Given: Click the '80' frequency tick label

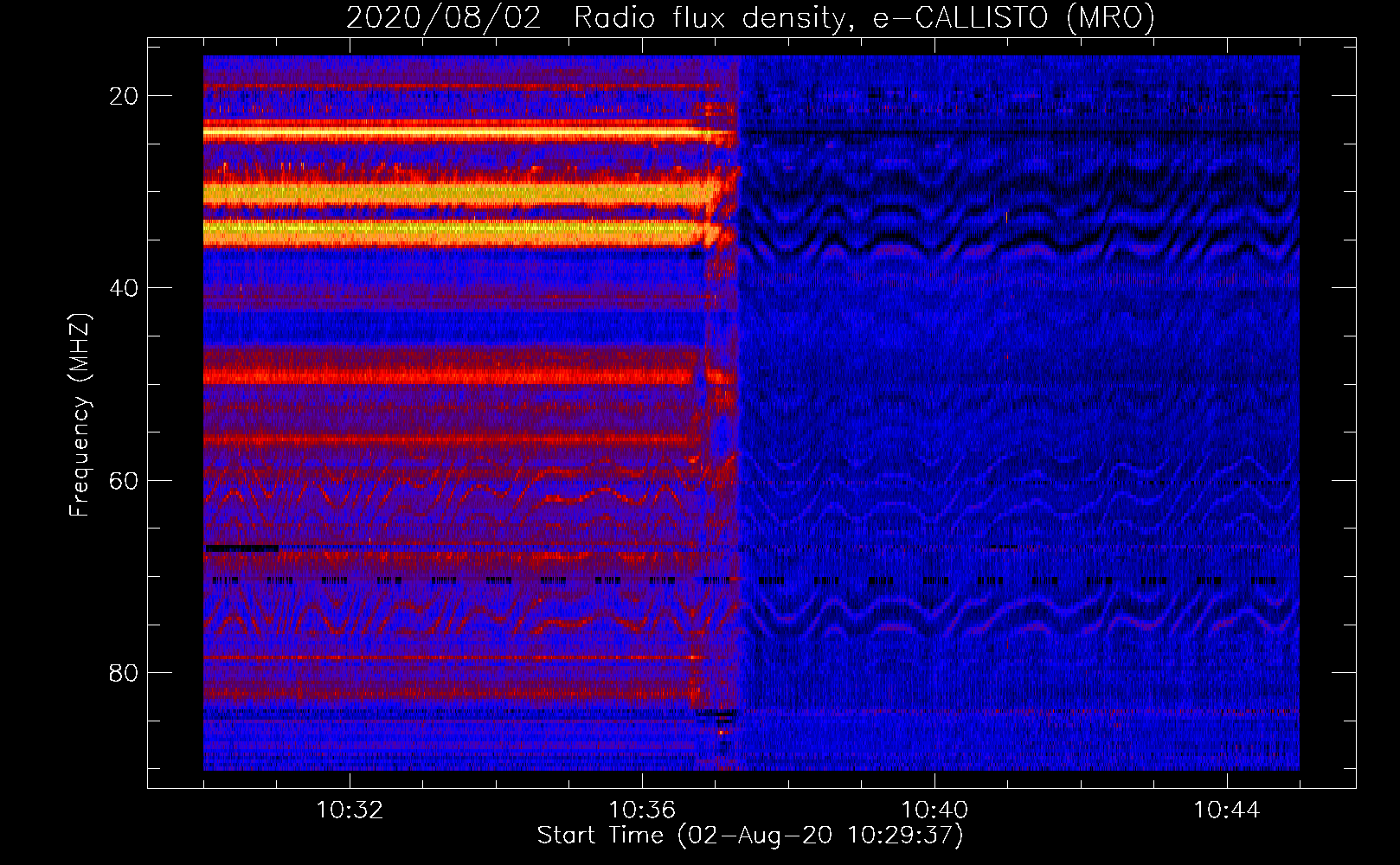Looking at the screenshot, I should coord(125,672).
